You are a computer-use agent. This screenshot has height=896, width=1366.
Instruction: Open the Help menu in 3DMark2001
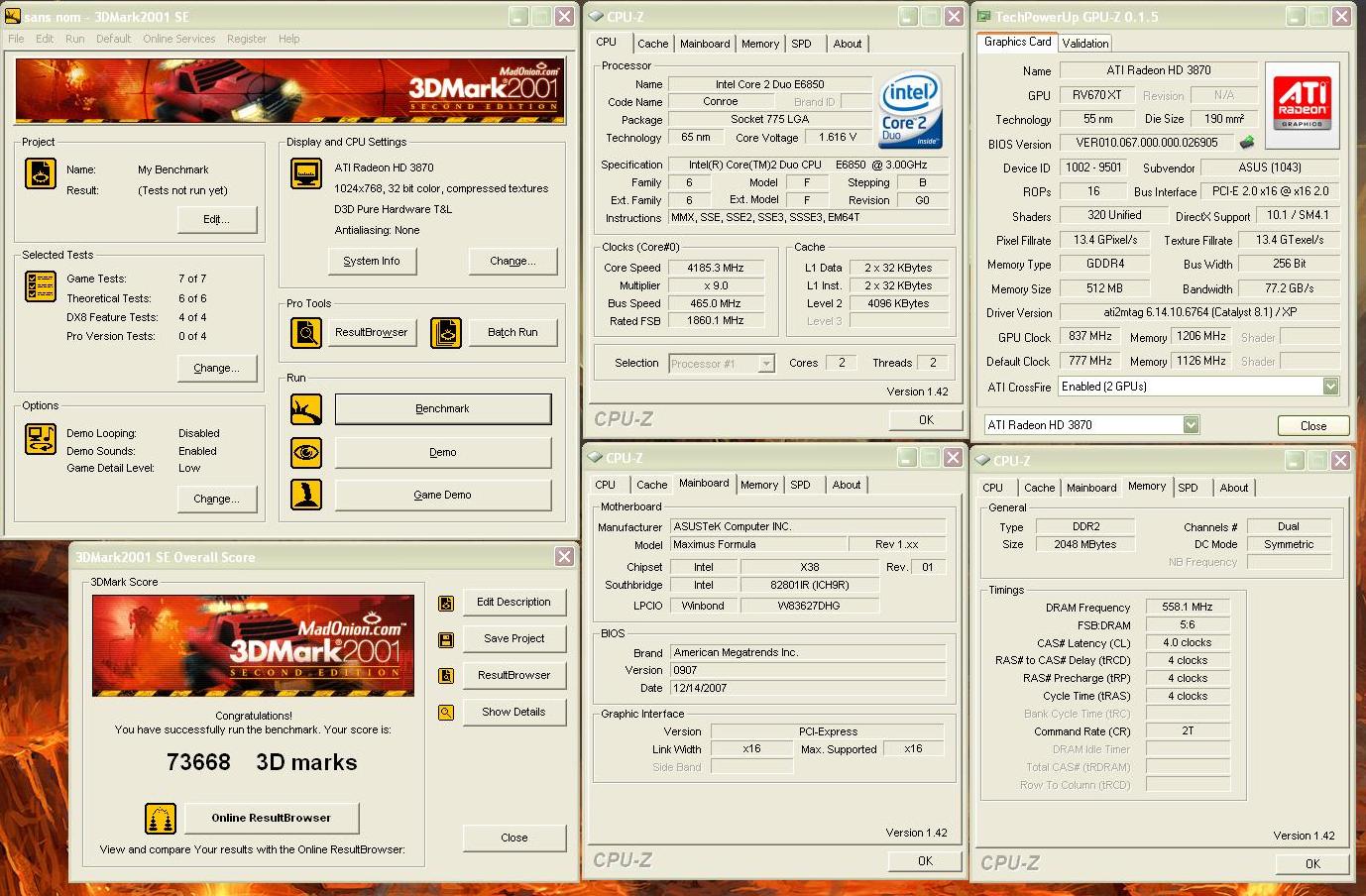tap(288, 39)
